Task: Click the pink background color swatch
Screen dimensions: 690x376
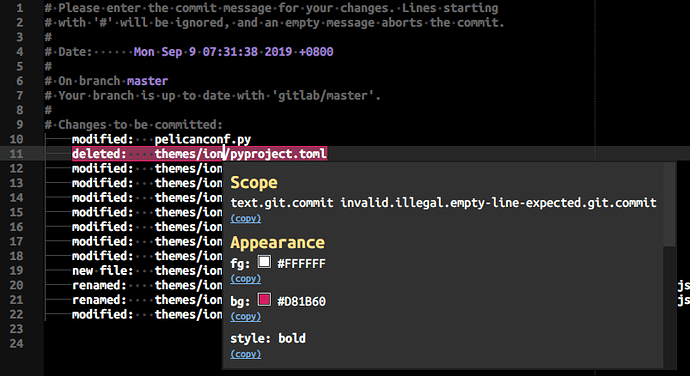Action: [264, 300]
